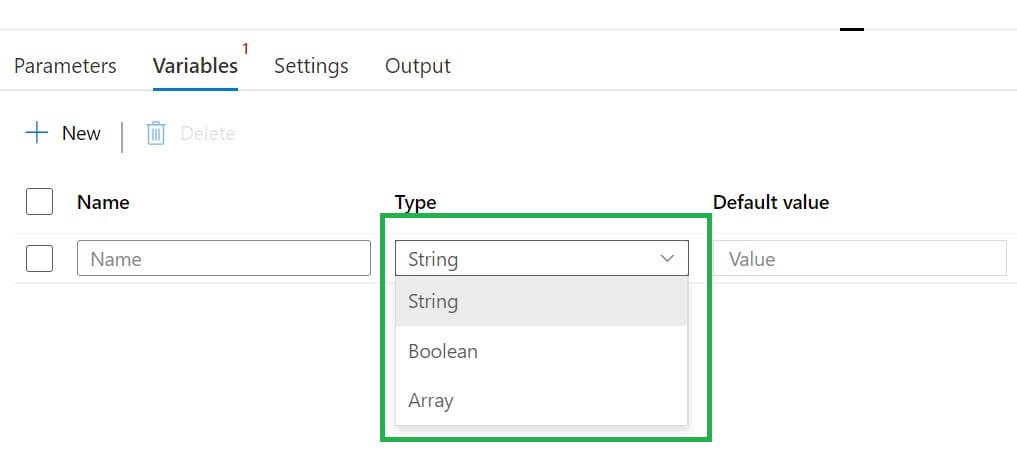Click the Name column header
Screen dimensions: 1017x456
coord(103,202)
